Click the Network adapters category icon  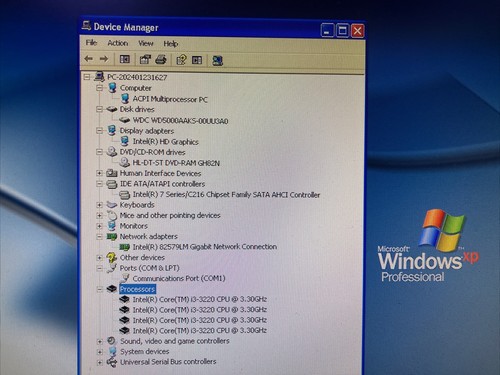click(x=111, y=236)
